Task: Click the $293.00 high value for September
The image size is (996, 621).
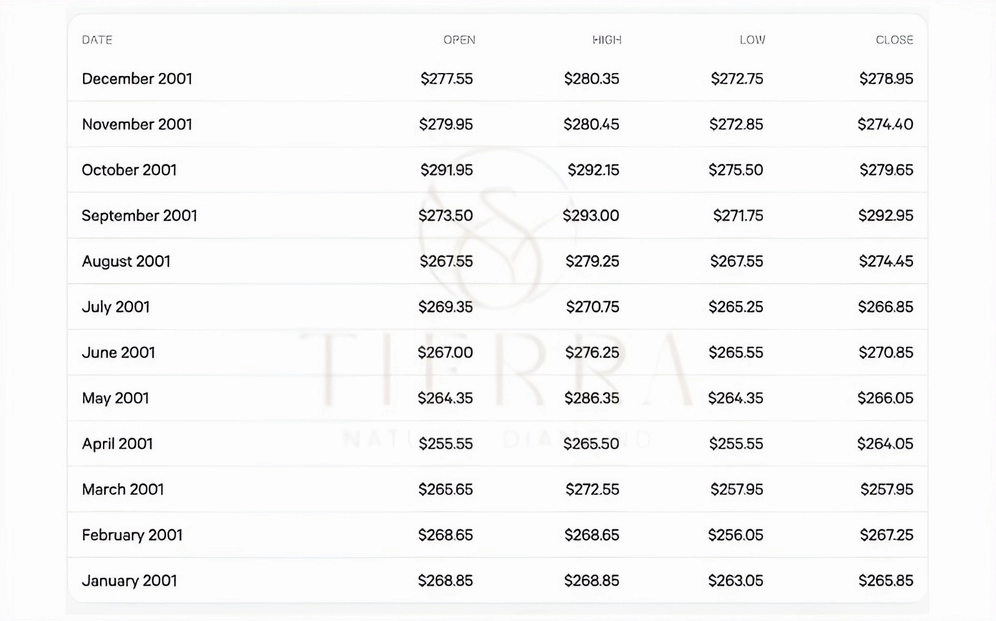Action: (591, 216)
